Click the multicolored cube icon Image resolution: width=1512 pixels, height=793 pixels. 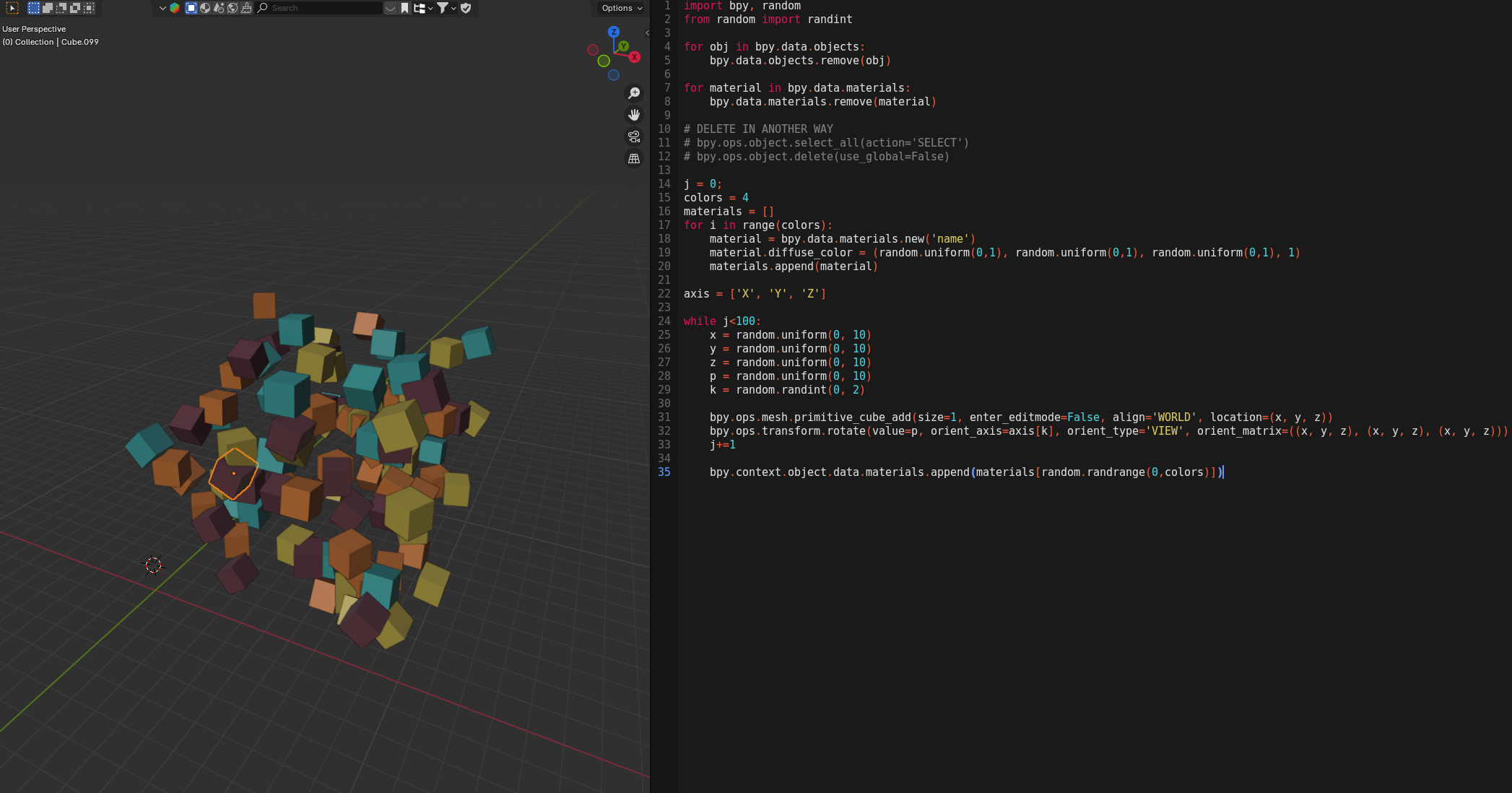[175, 8]
